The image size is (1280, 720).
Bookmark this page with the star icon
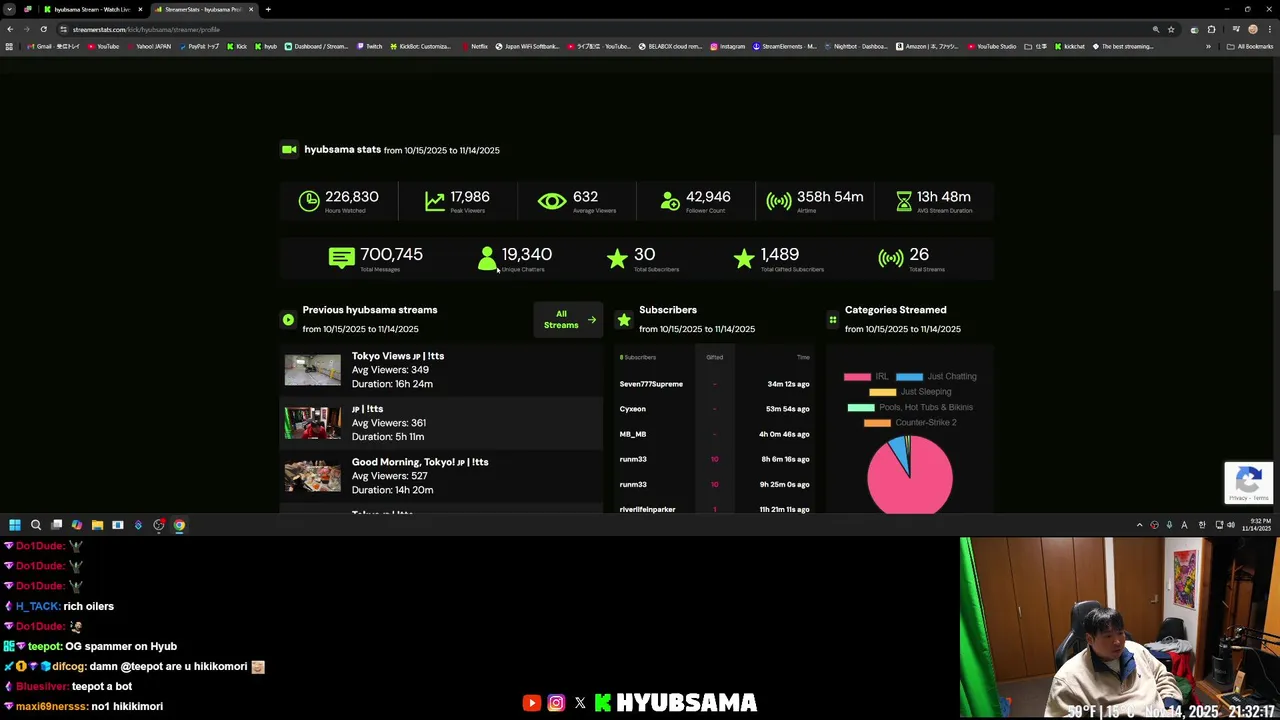[x=1171, y=29]
